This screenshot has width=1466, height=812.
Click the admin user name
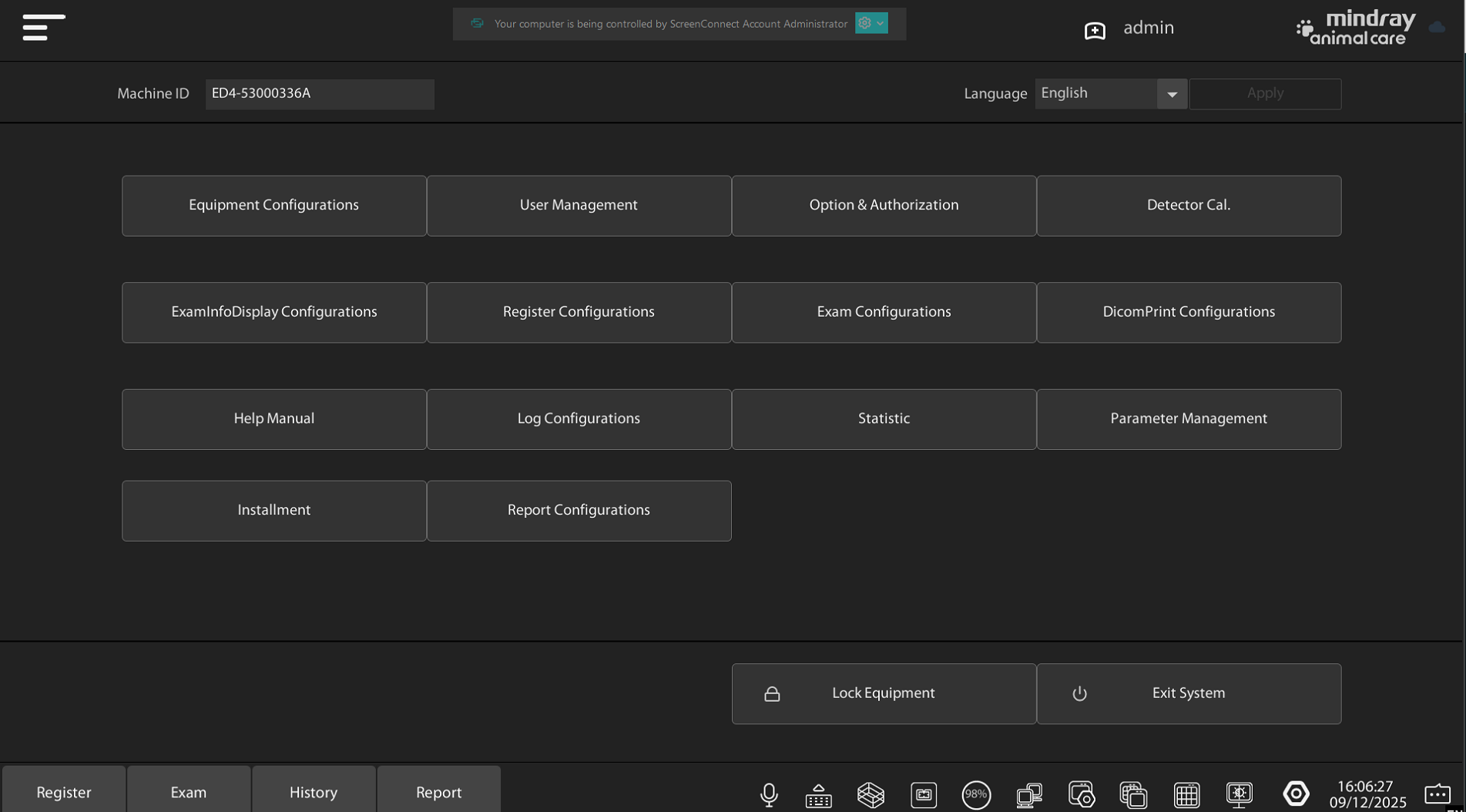tap(1149, 28)
